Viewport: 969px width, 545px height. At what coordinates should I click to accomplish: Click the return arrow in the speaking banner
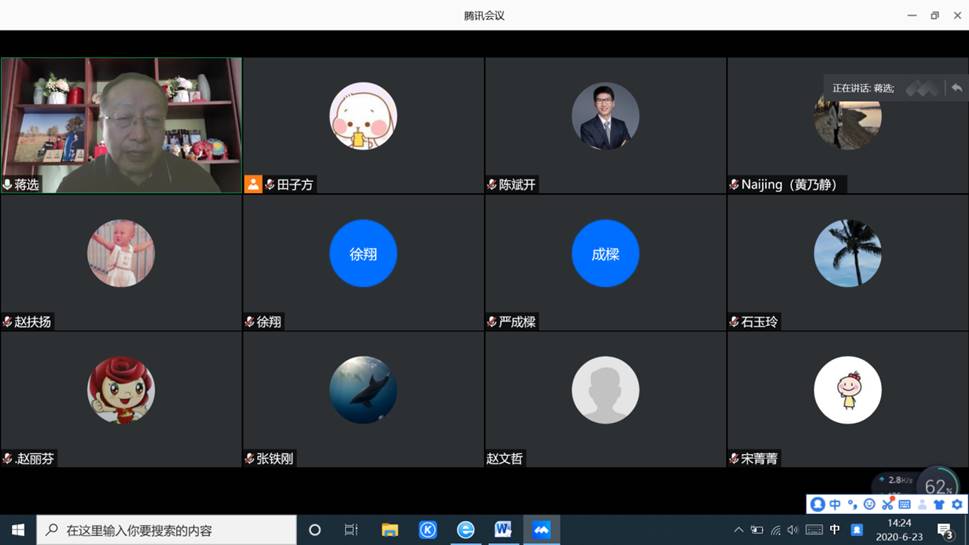[x=956, y=88]
